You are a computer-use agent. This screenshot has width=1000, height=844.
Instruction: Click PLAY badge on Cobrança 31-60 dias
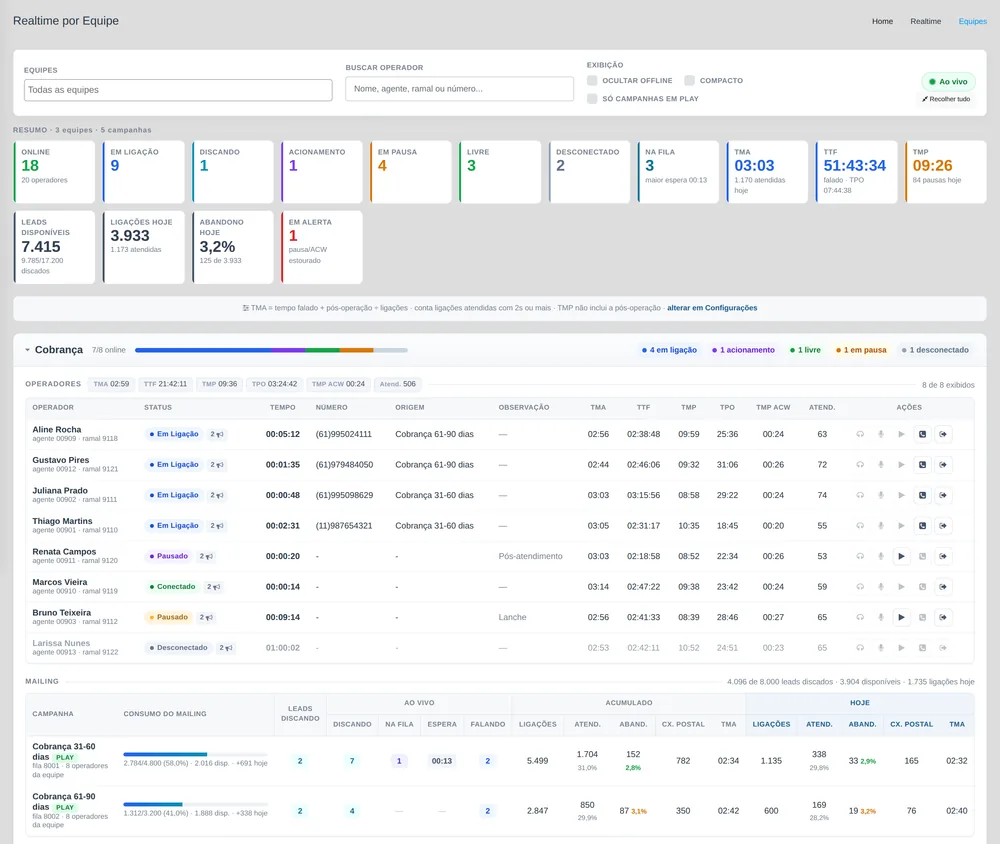point(64,758)
